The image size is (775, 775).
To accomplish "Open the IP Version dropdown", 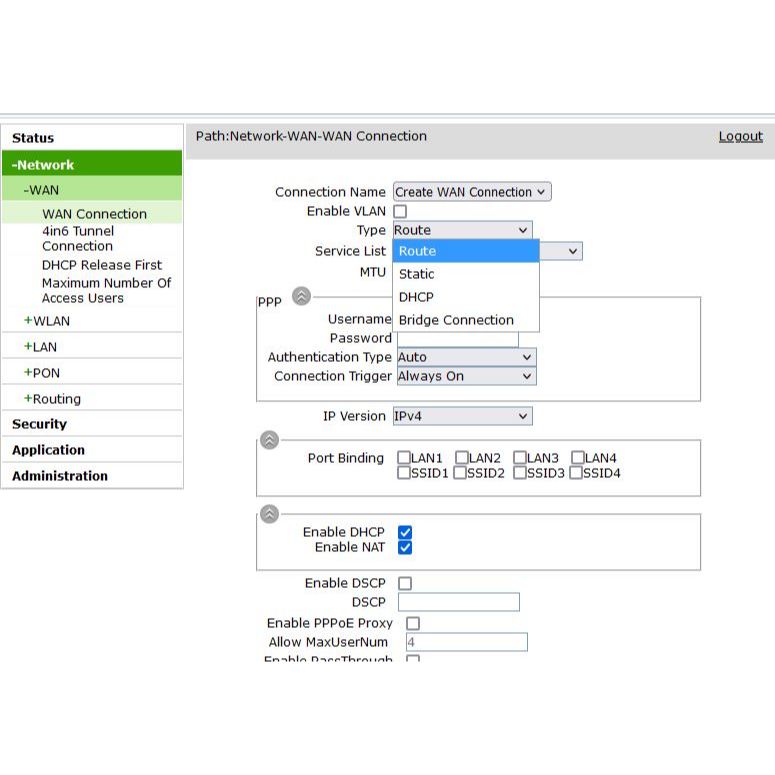I will tap(462, 416).
